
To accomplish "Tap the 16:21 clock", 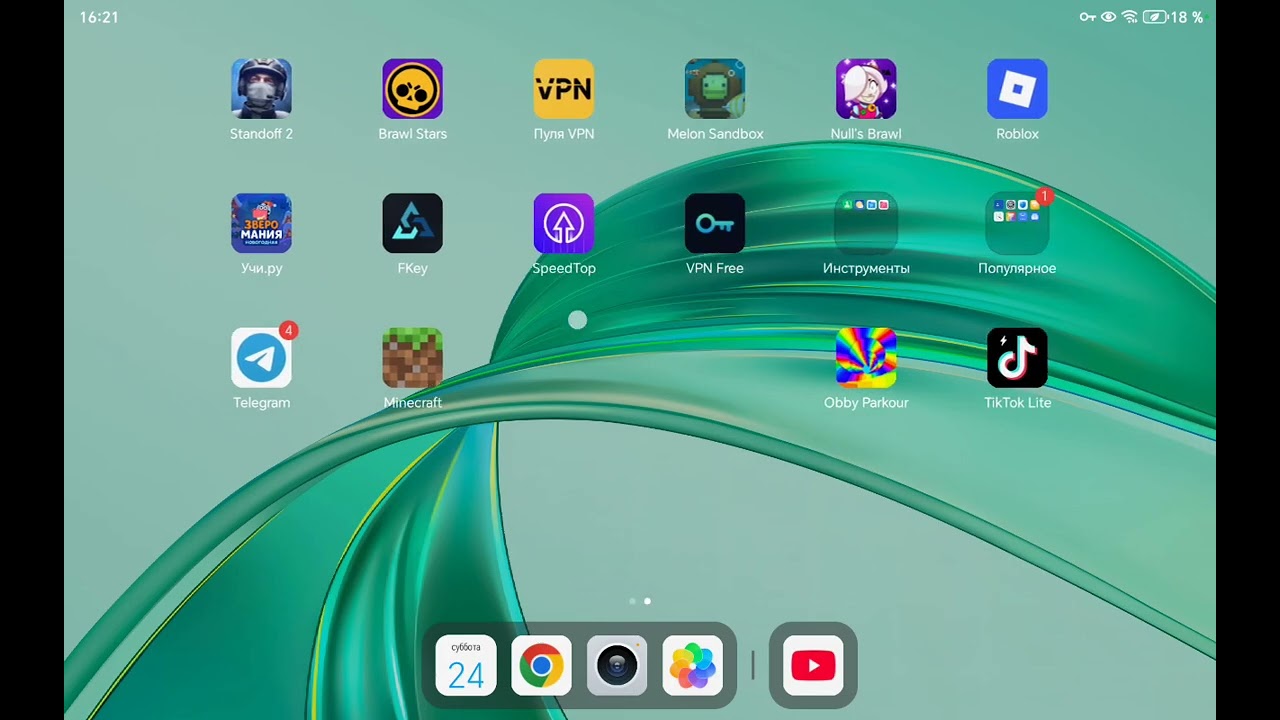I will point(99,18).
